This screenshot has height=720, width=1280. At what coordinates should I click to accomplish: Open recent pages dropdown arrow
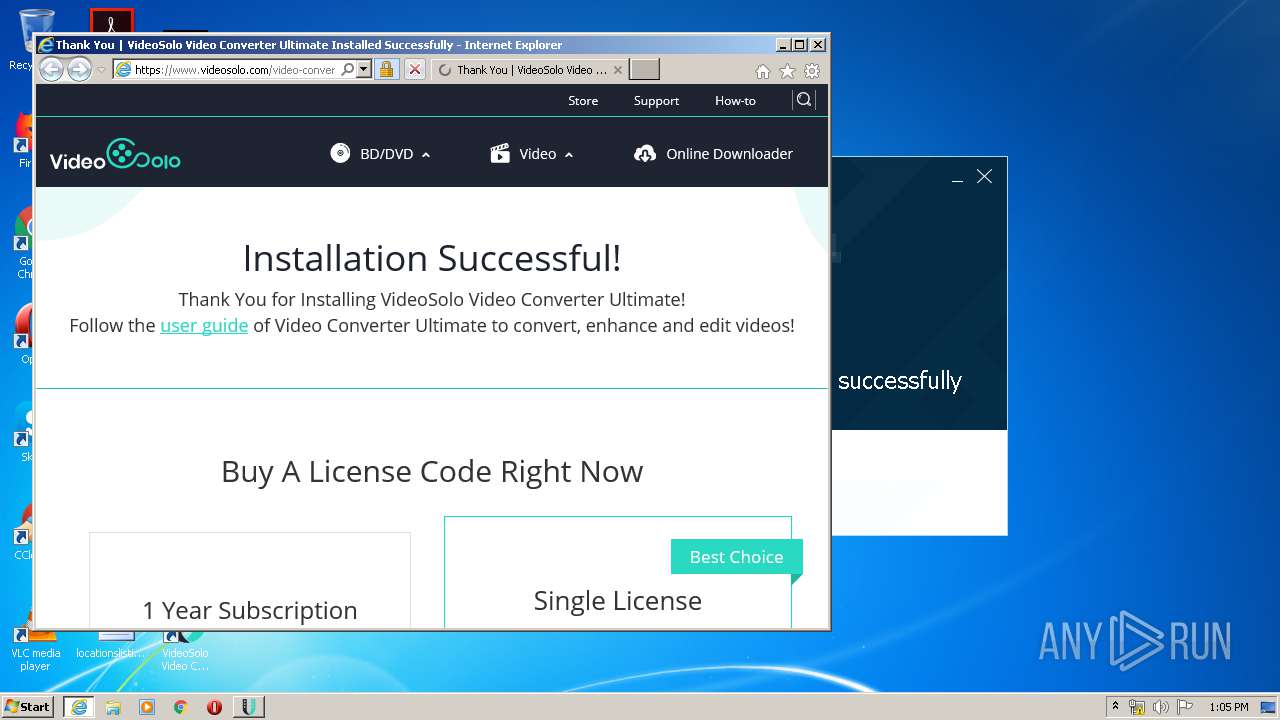pos(101,70)
